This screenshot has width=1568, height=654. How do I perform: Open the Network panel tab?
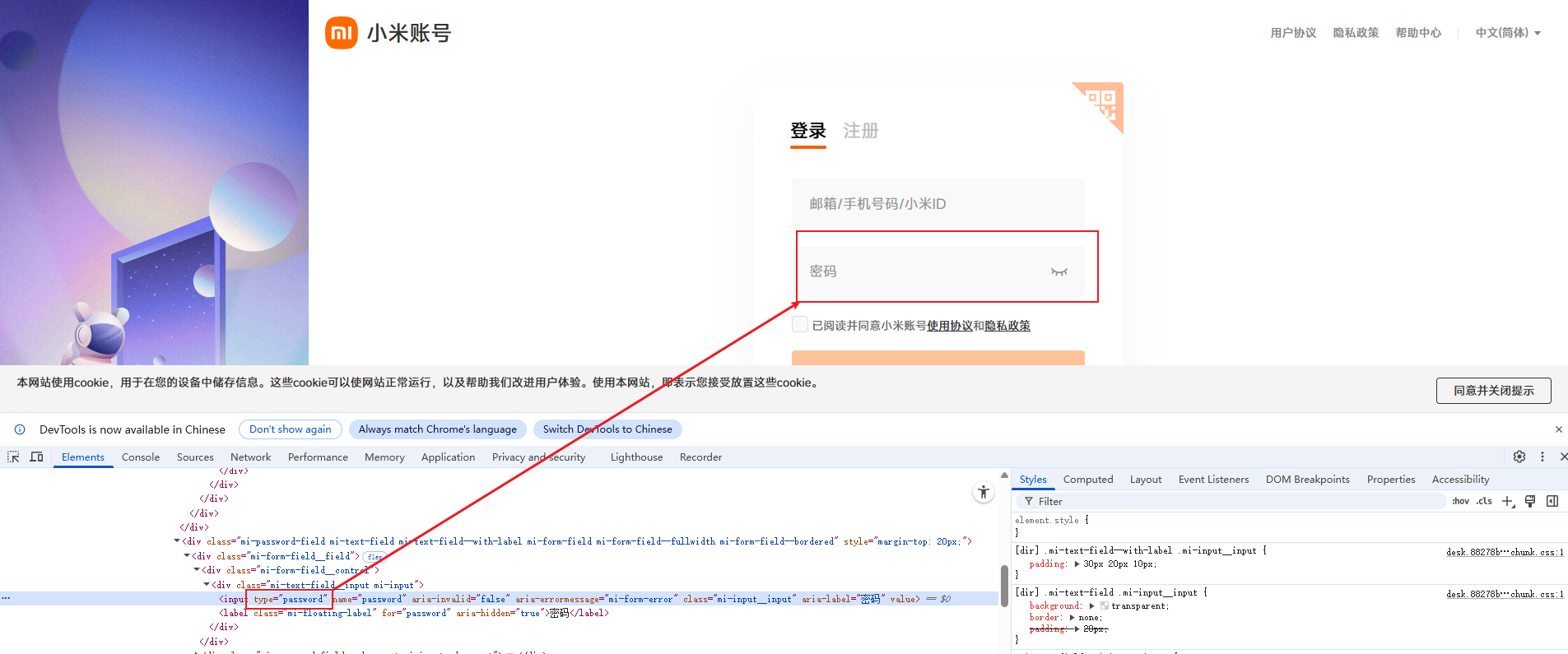(251, 457)
